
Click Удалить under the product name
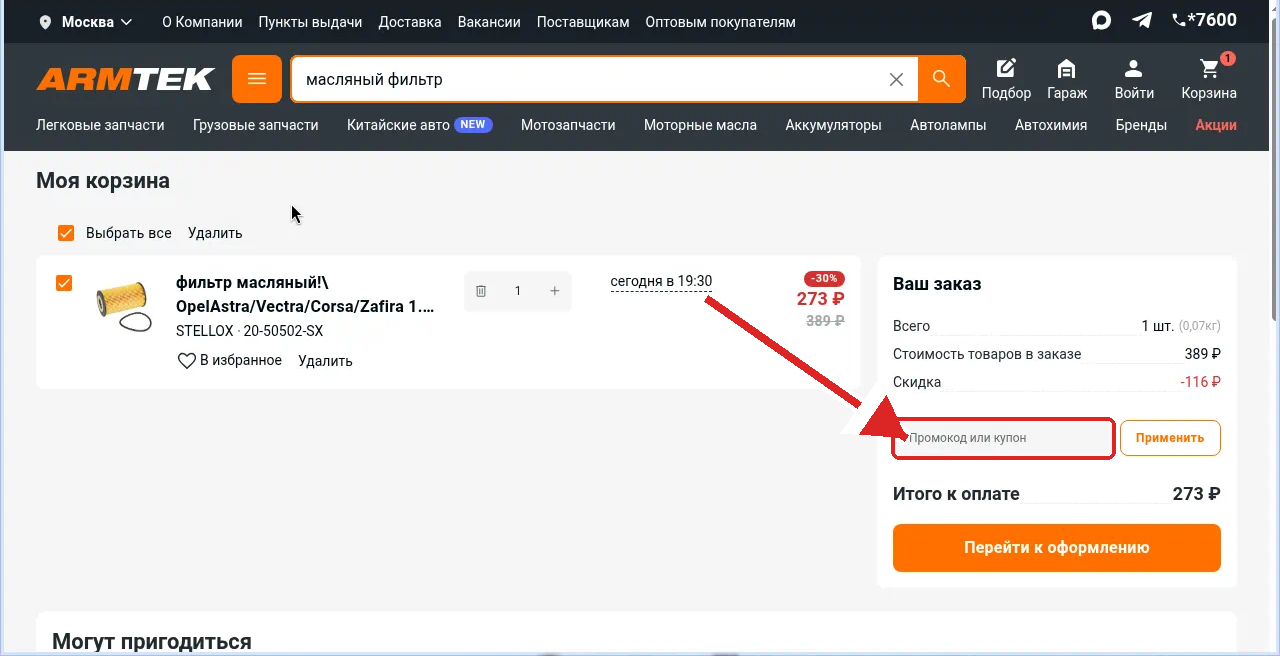tap(325, 361)
